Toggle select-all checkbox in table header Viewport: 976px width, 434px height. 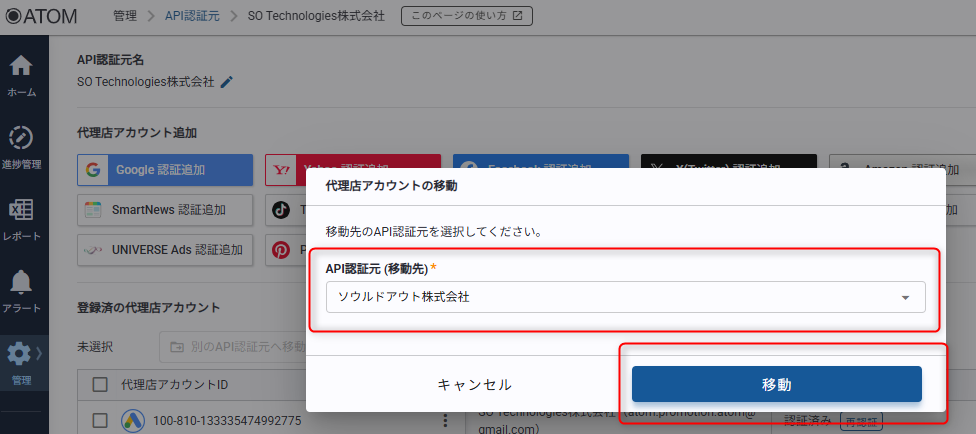coord(100,384)
